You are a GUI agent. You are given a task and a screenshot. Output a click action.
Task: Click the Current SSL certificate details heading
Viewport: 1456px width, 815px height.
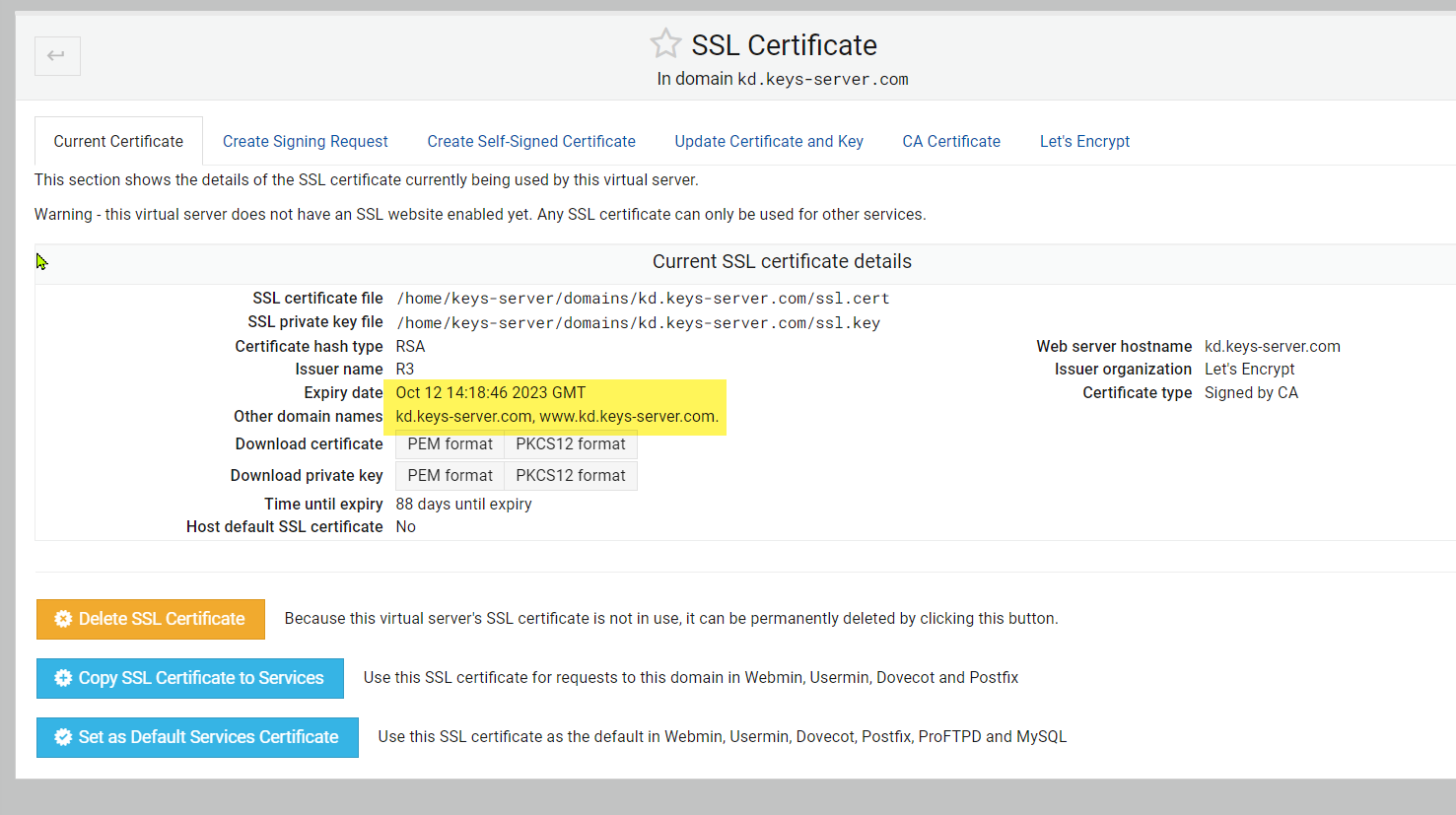(782, 261)
